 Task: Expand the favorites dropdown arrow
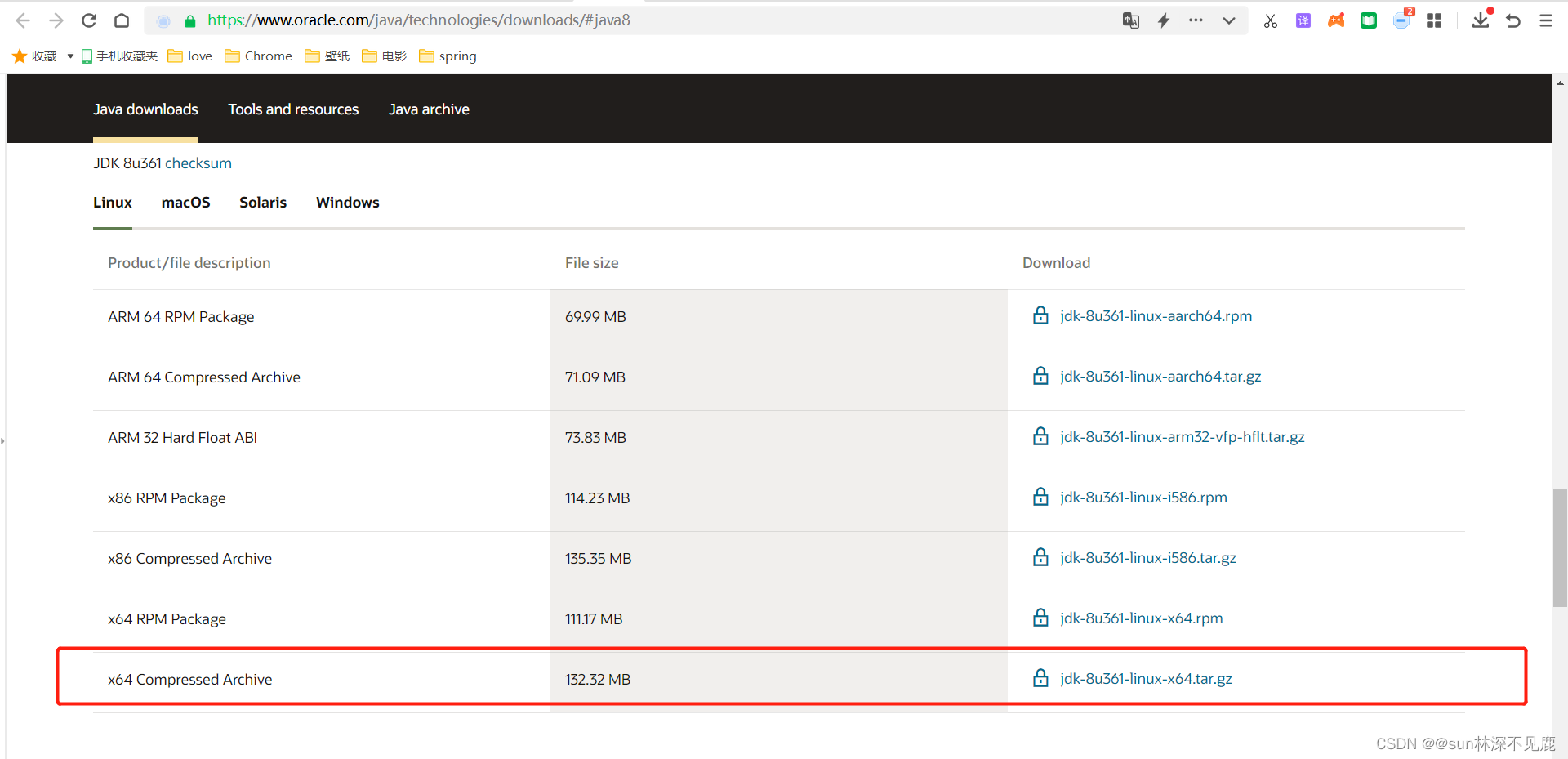pyautogui.click(x=70, y=56)
